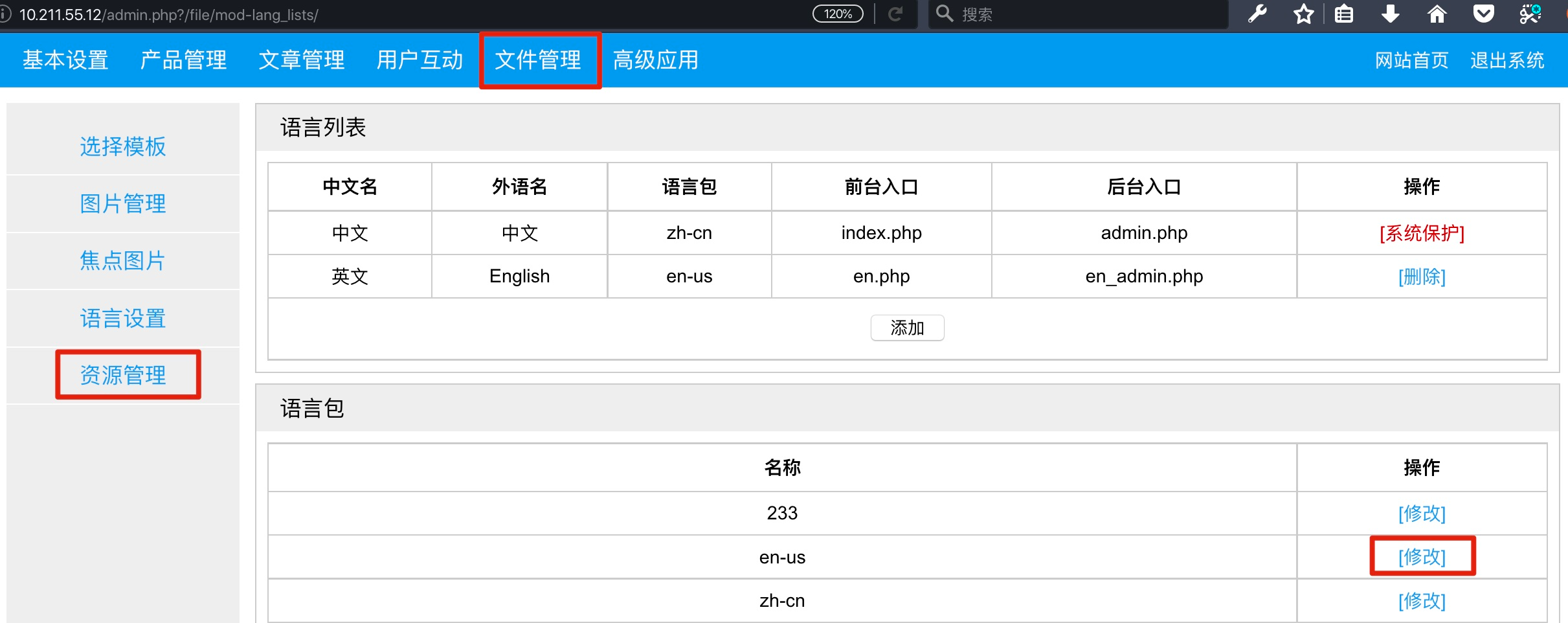
Task: Go to 网站首页 link
Action: click(1411, 60)
